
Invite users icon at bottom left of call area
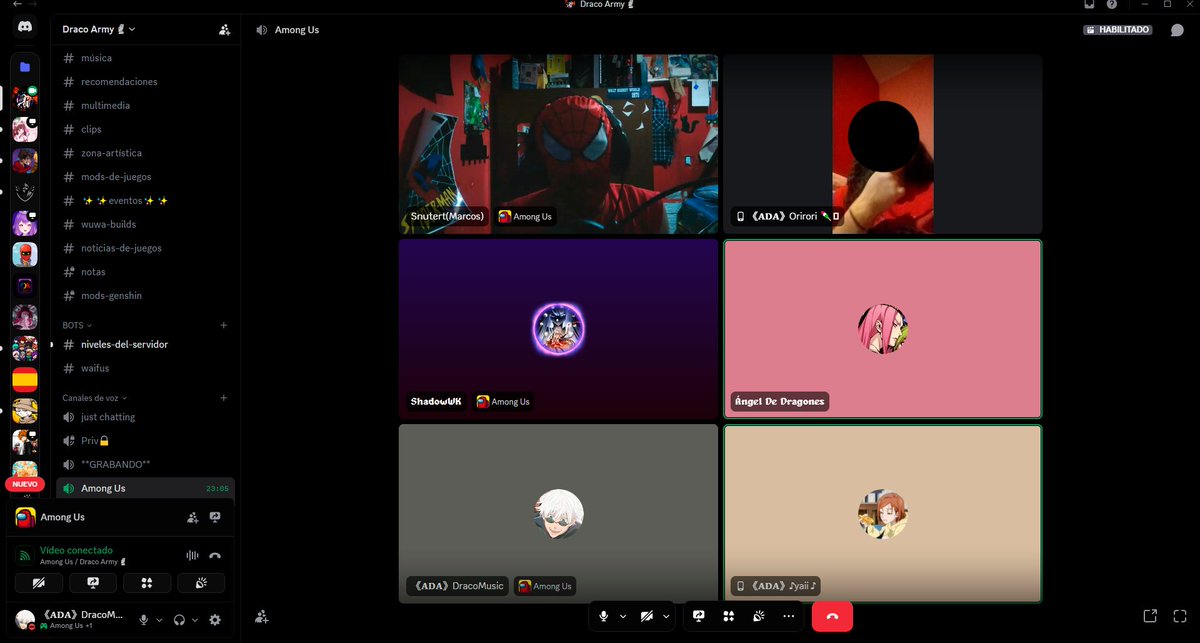(262, 617)
